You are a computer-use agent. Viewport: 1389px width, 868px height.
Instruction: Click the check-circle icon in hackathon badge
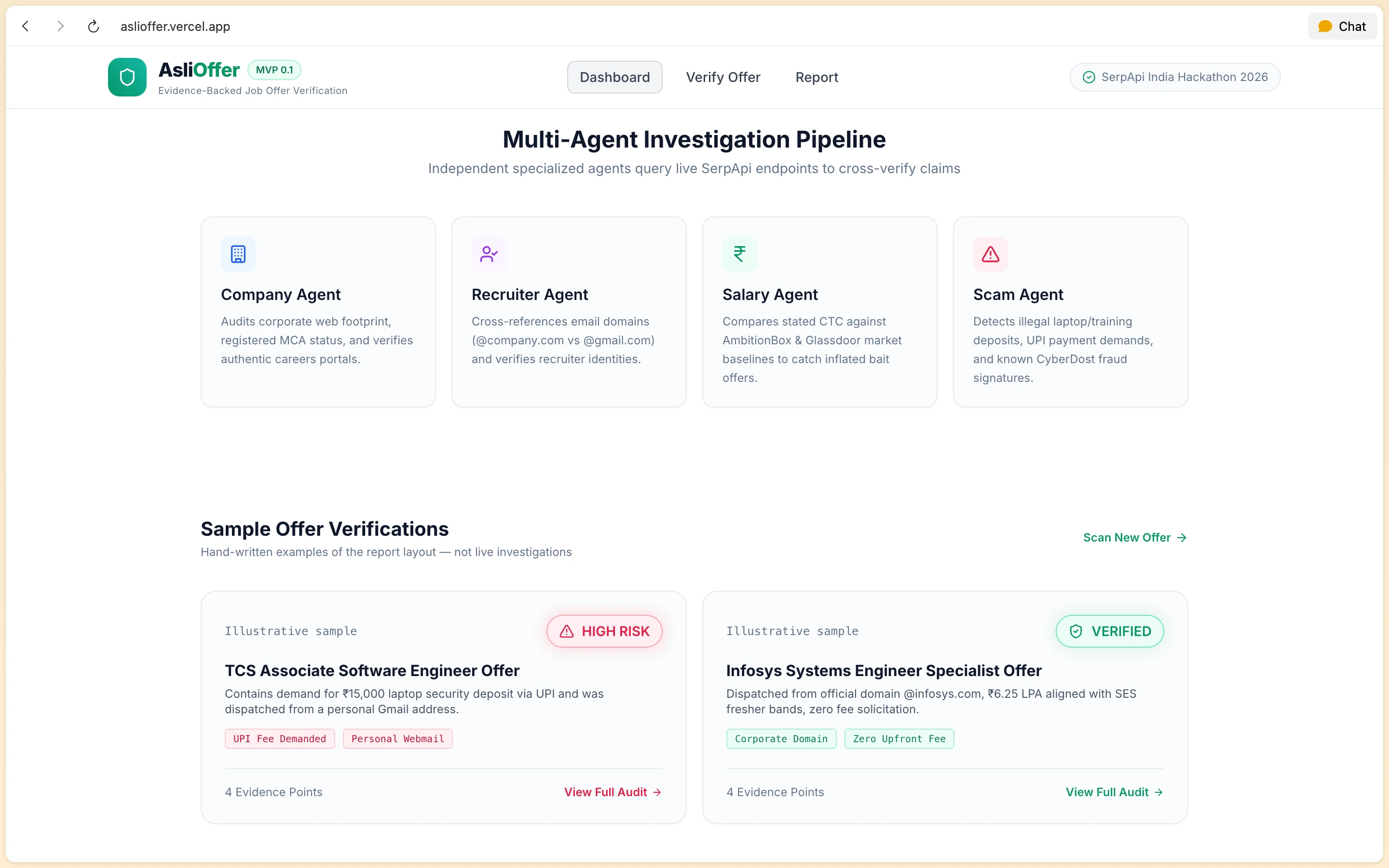coord(1089,77)
